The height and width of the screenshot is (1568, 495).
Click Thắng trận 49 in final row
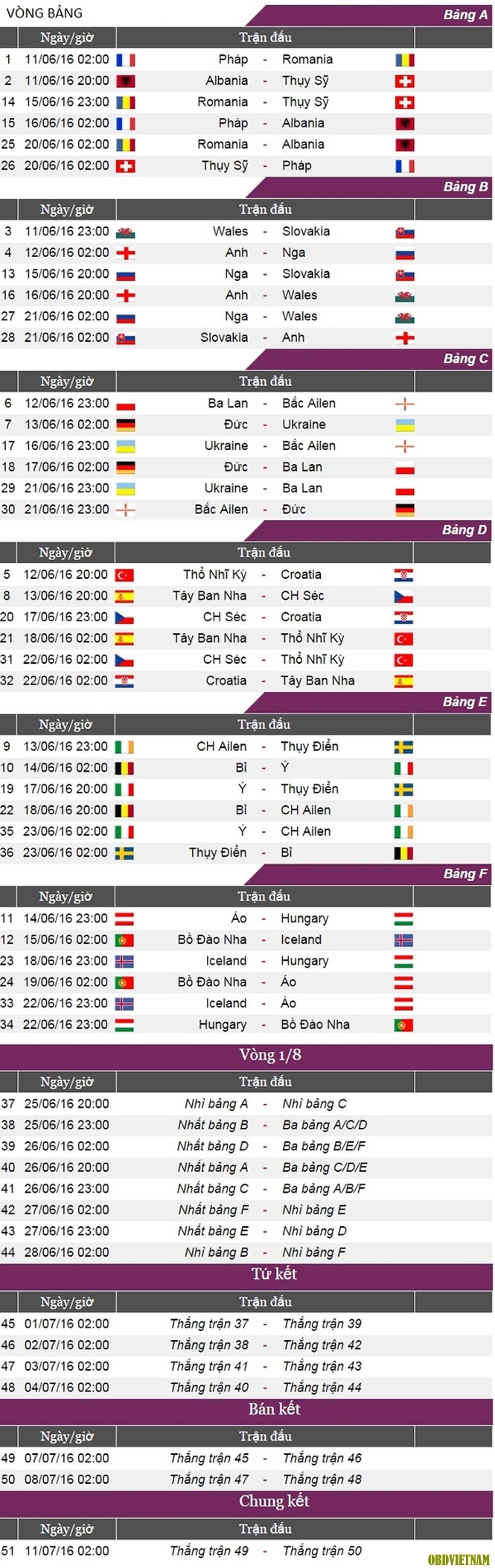[209, 1551]
